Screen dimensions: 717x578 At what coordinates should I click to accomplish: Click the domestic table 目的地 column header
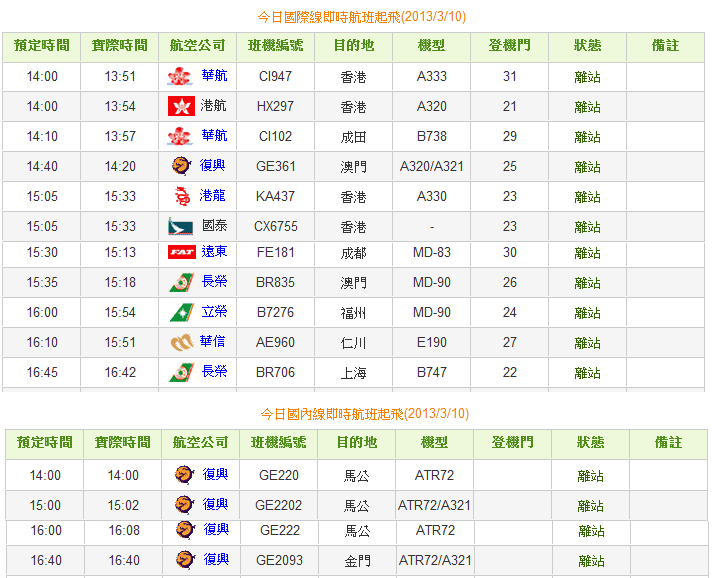(357, 444)
